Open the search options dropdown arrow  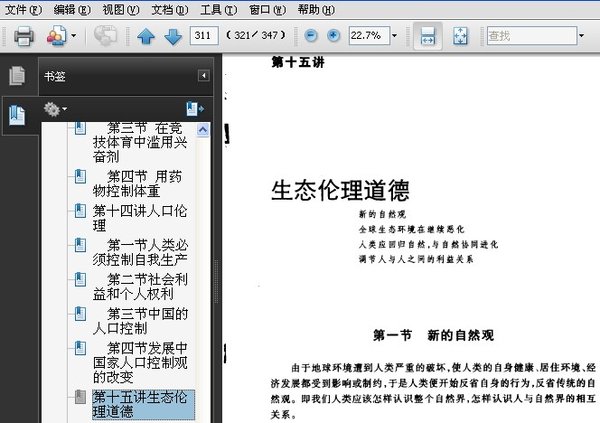582,36
